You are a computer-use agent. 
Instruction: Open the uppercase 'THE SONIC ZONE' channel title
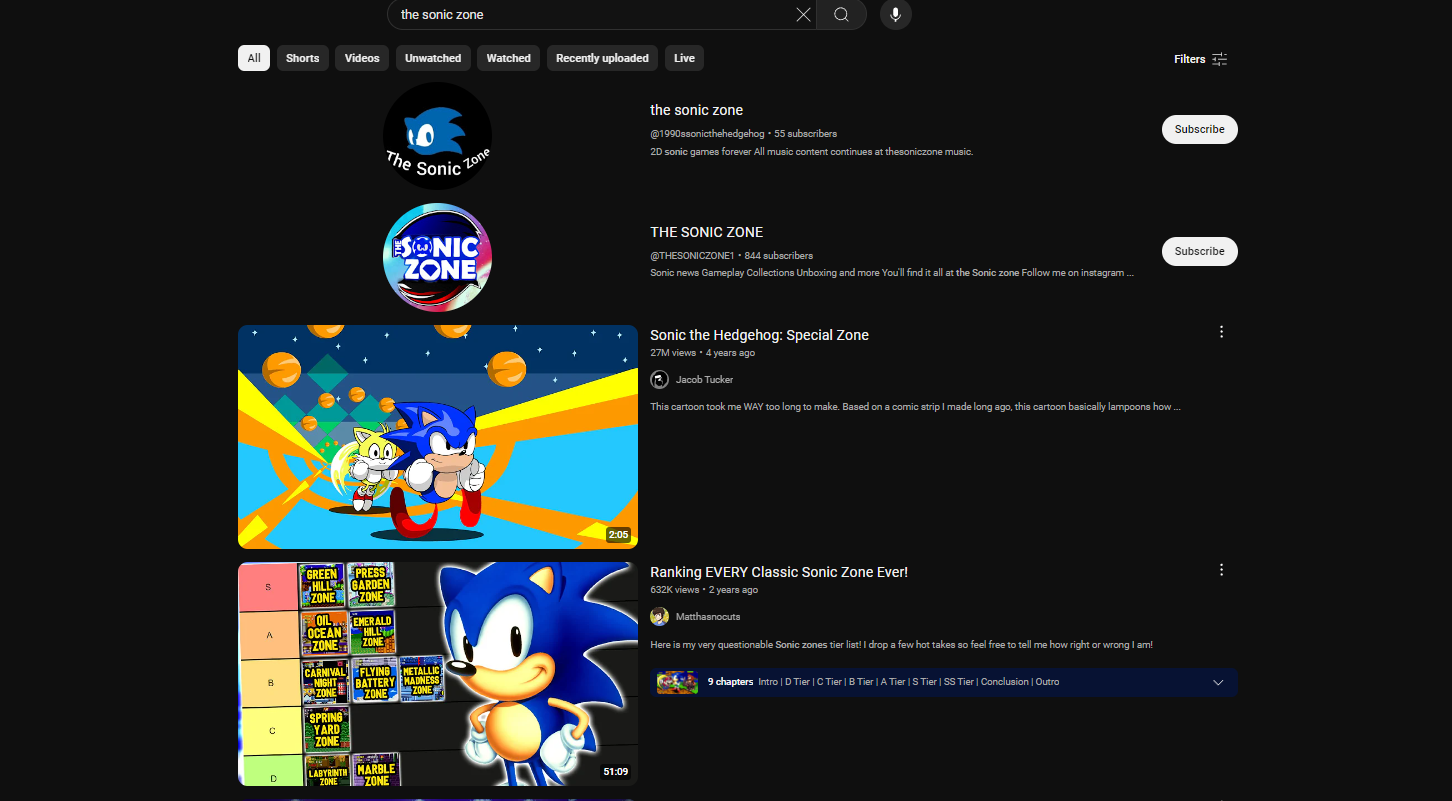(x=706, y=232)
